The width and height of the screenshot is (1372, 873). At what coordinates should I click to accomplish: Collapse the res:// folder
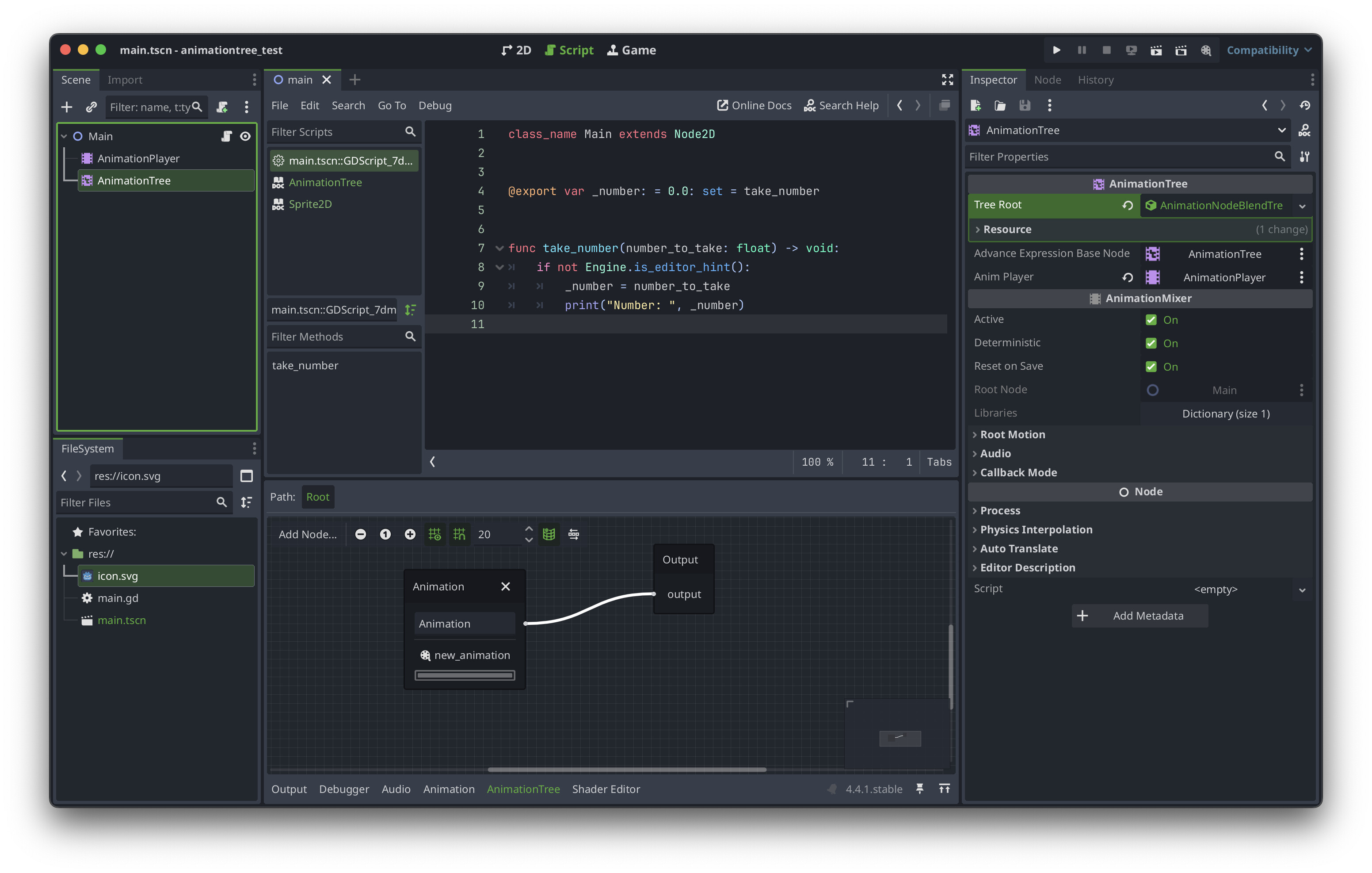pyautogui.click(x=65, y=553)
